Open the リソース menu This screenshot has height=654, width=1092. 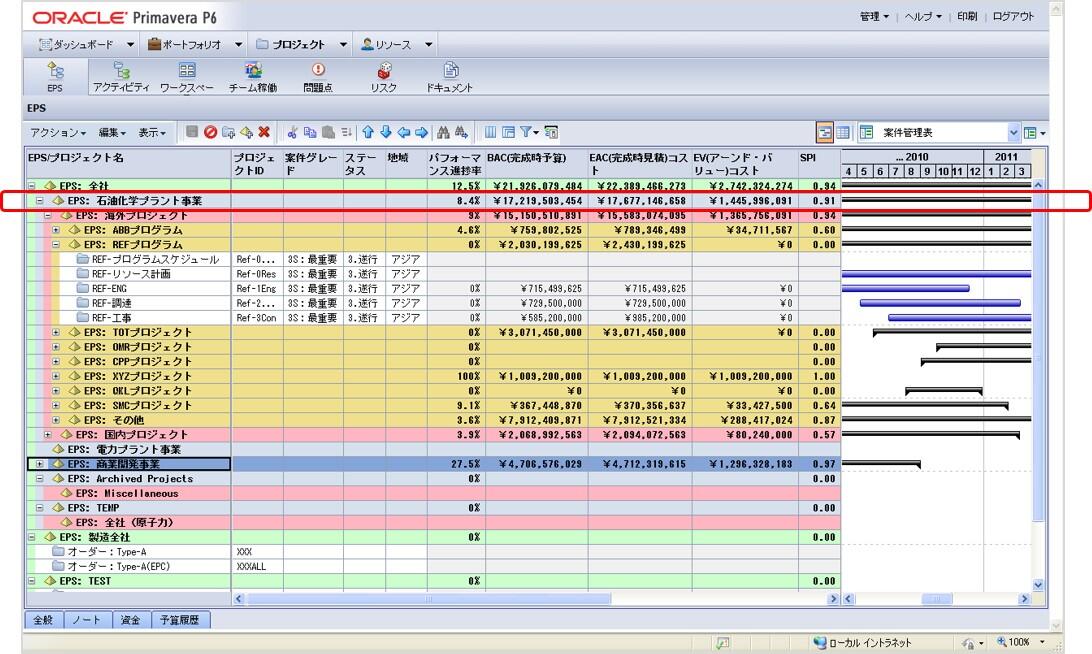(396, 45)
